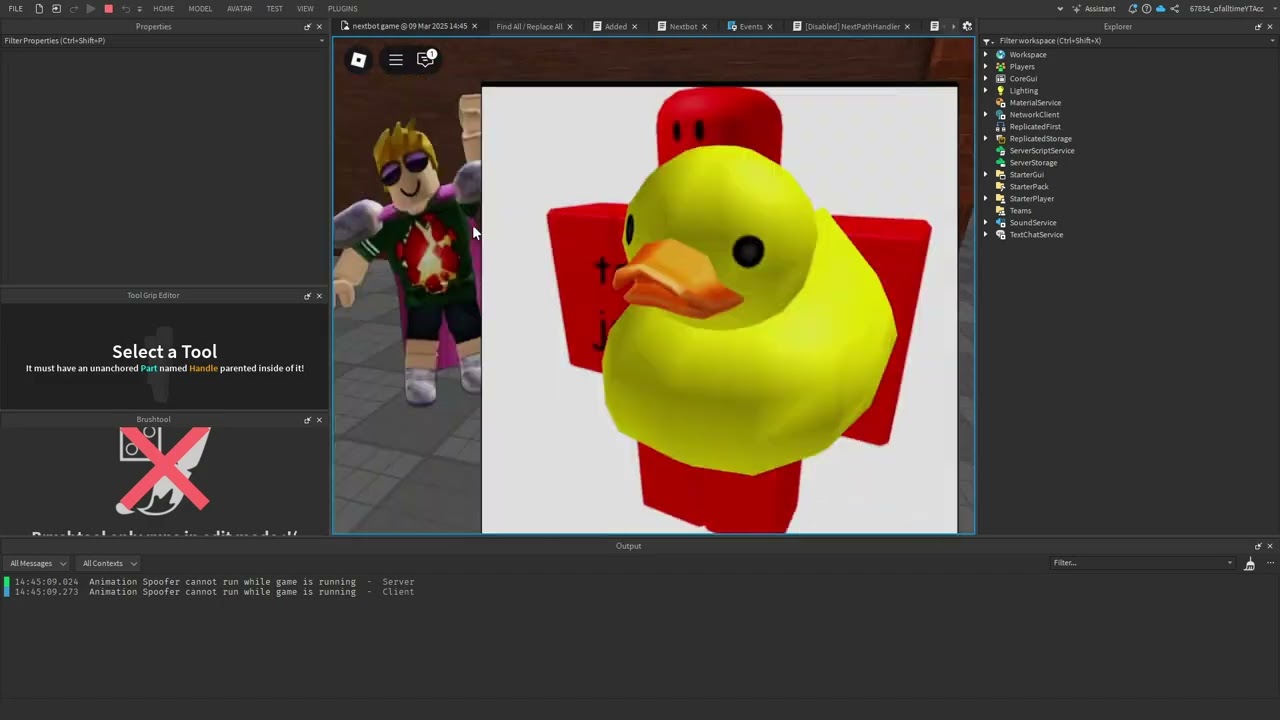Open the quick access toolbar customize arrow
The width and height of the screenshot is (1280, 720).
tap(139, 9)
